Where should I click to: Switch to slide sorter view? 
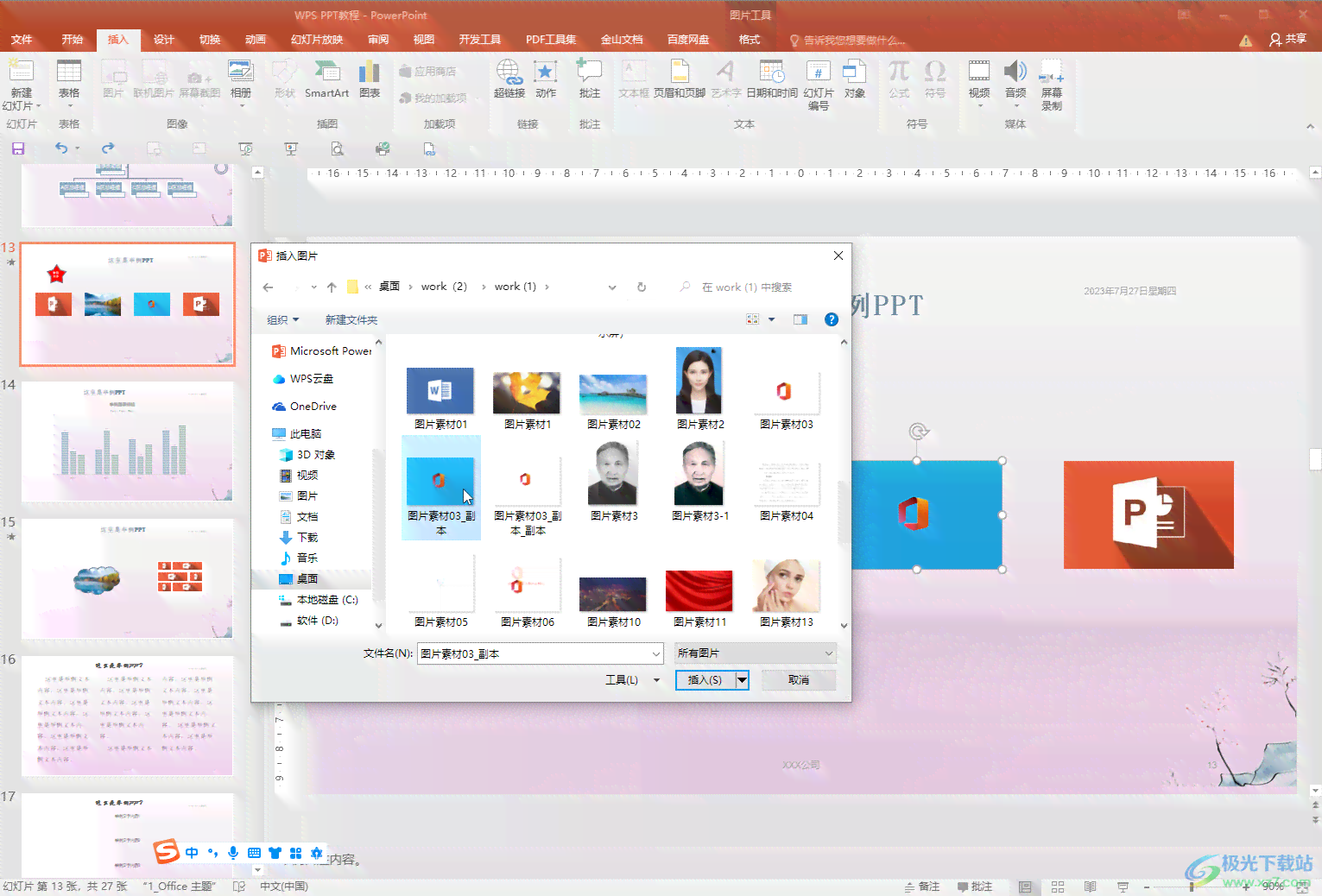click(1058, 887)
